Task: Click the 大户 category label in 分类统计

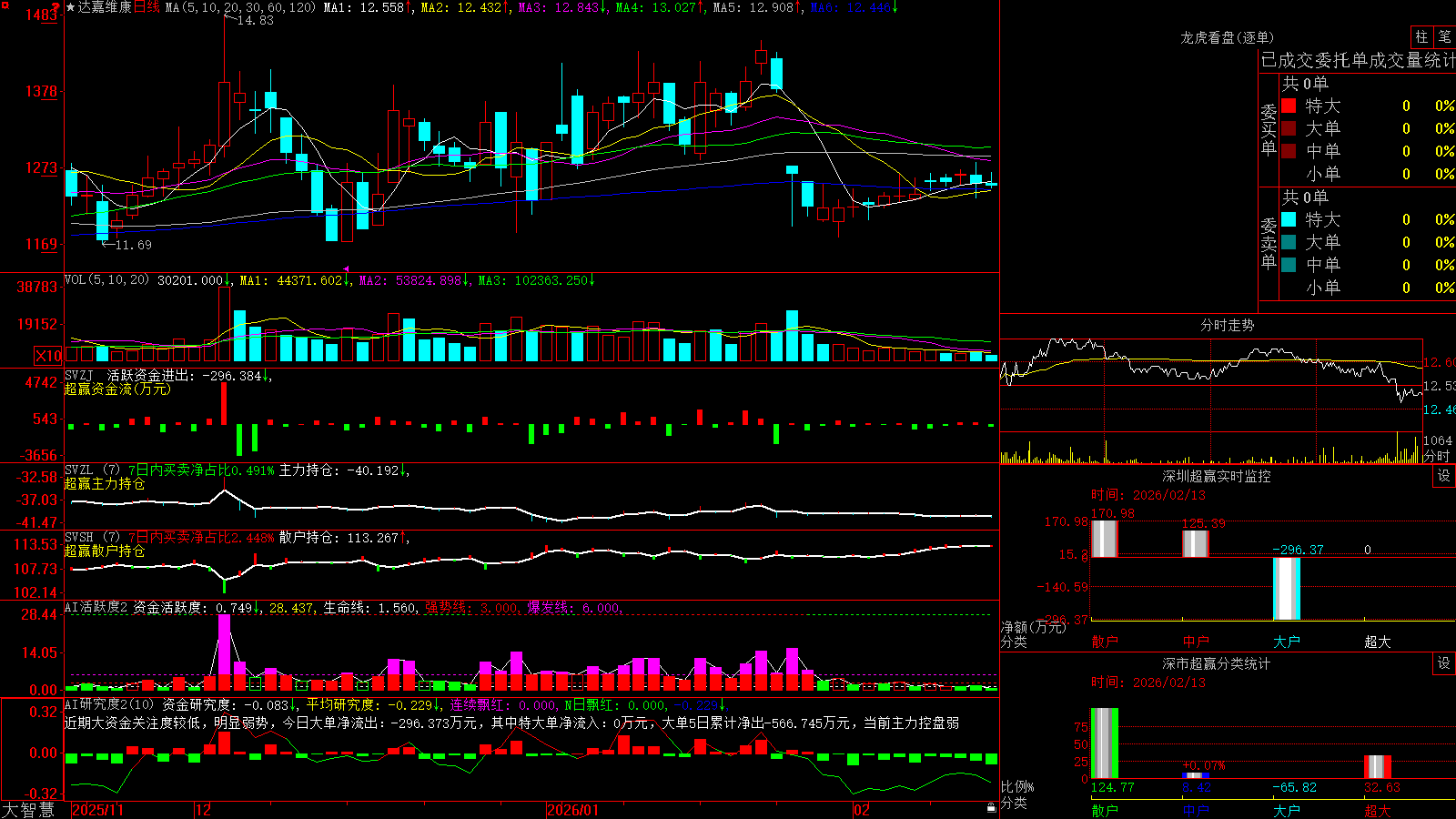Action: (x=1286, y=810)
